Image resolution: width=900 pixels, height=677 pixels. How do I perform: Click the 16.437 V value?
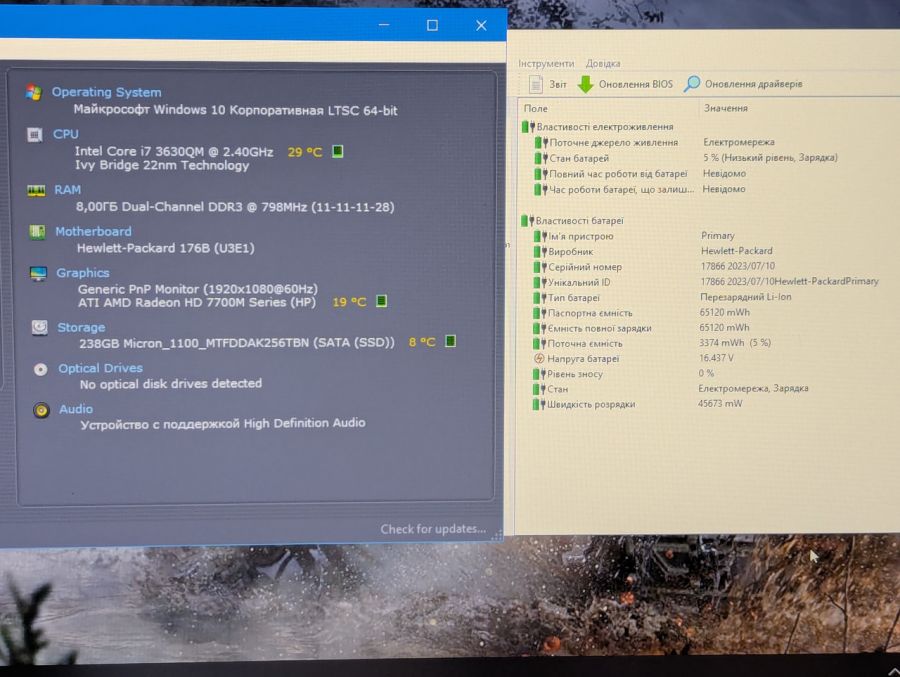716,358
